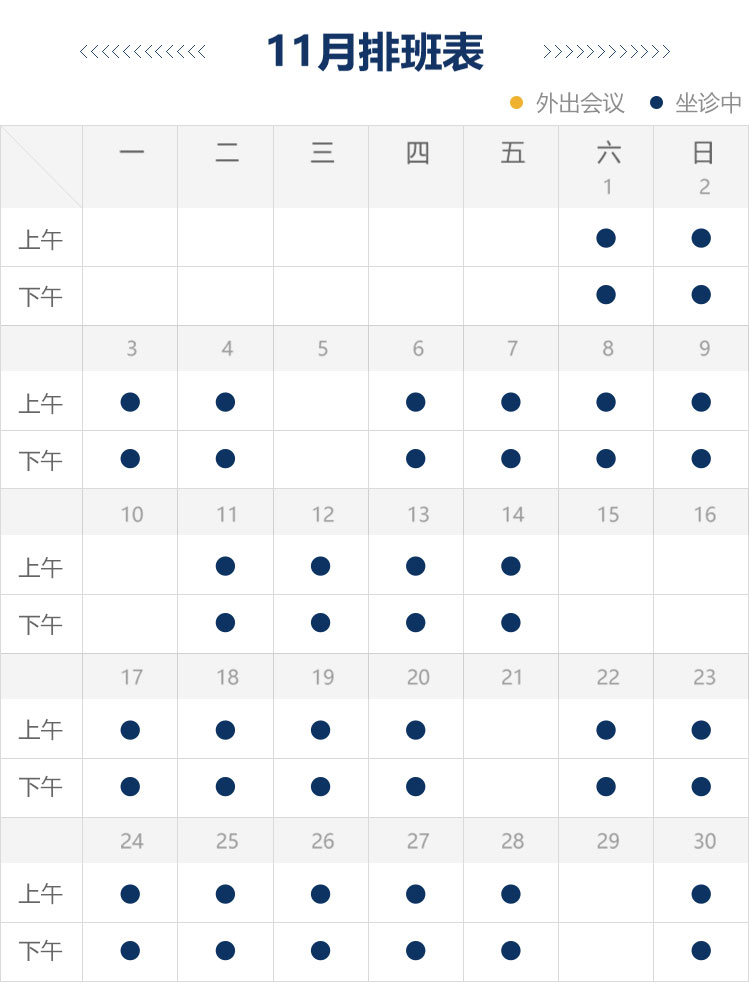Screen dimensions: 749x1000
Task: Select the 三 Wednesday column header
Action: pyautogui.click(x=322, y=153)
